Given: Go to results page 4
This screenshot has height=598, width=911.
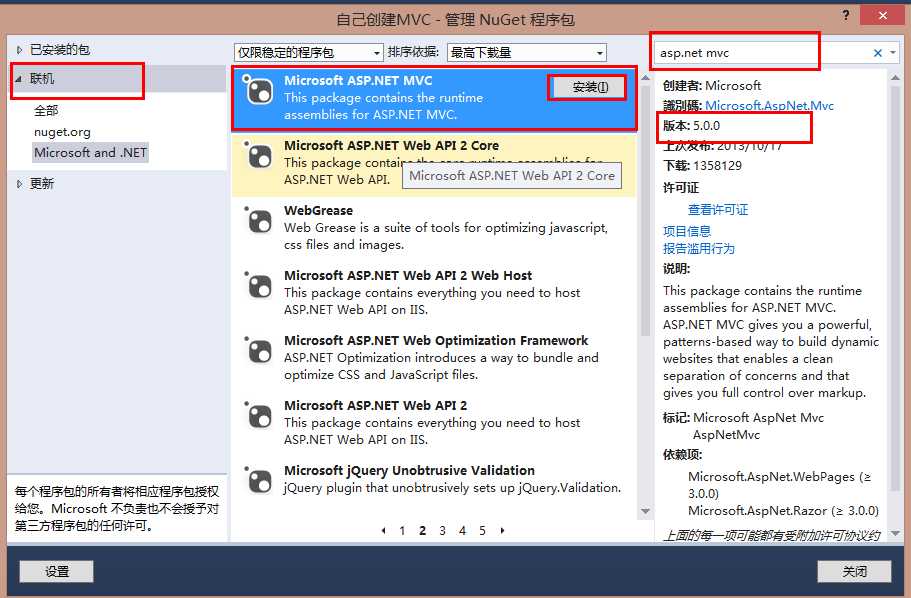Looking at the screenshot, I should coord(462,531).
